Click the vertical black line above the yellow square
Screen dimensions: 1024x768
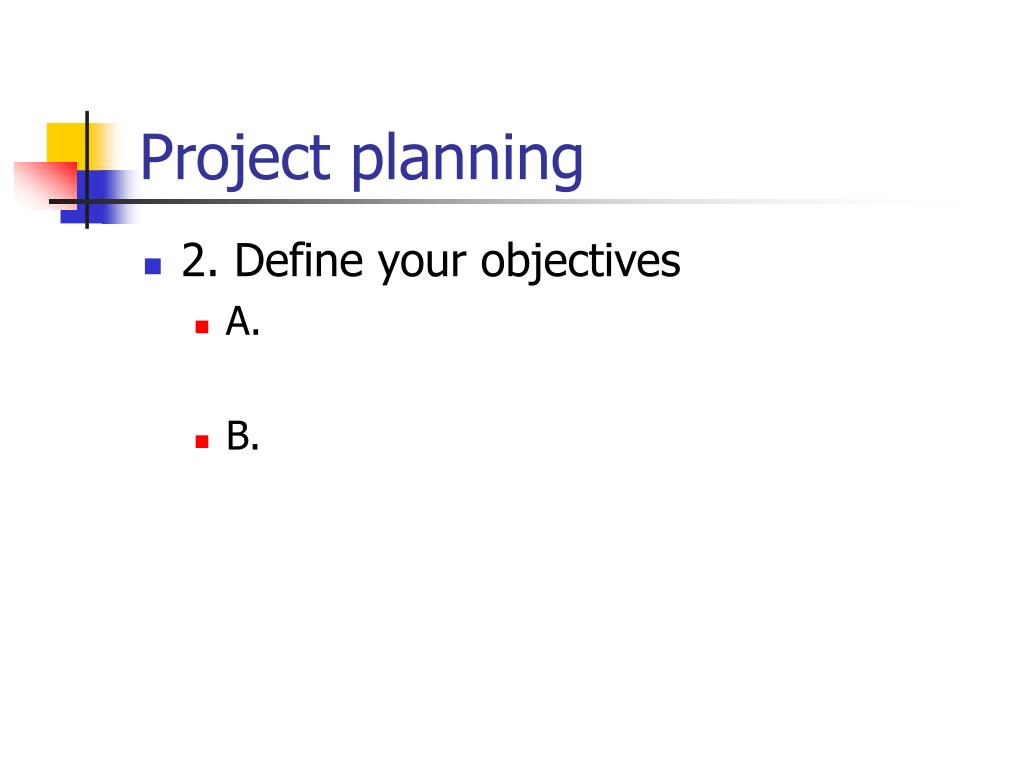click(87, 118)
